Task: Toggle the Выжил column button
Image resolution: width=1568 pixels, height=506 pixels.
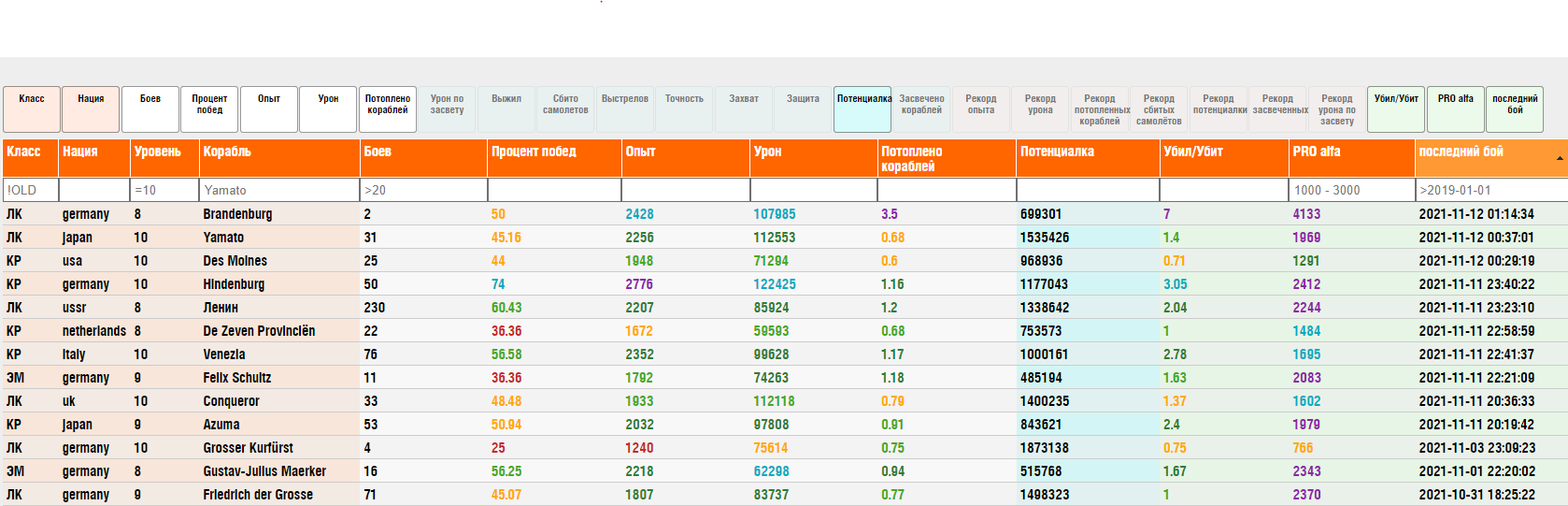Action: (506, 109)
